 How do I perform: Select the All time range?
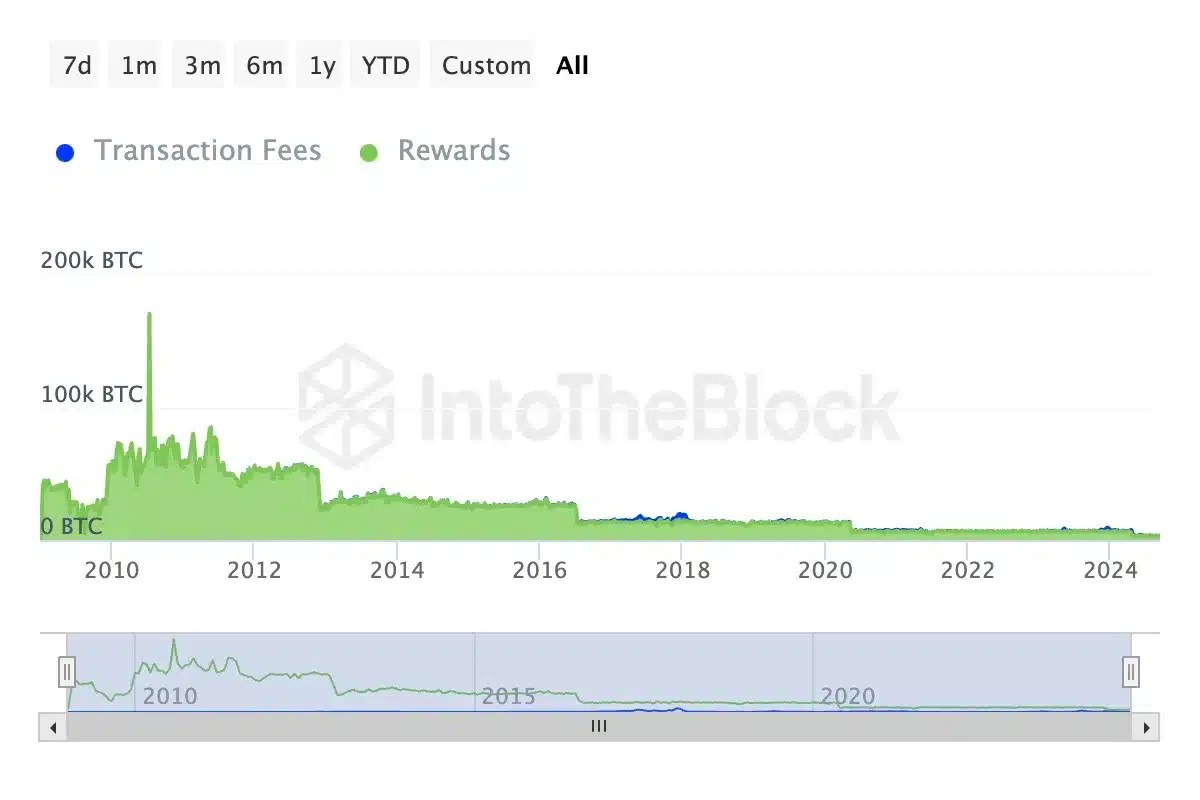click(x=572, y=64)
